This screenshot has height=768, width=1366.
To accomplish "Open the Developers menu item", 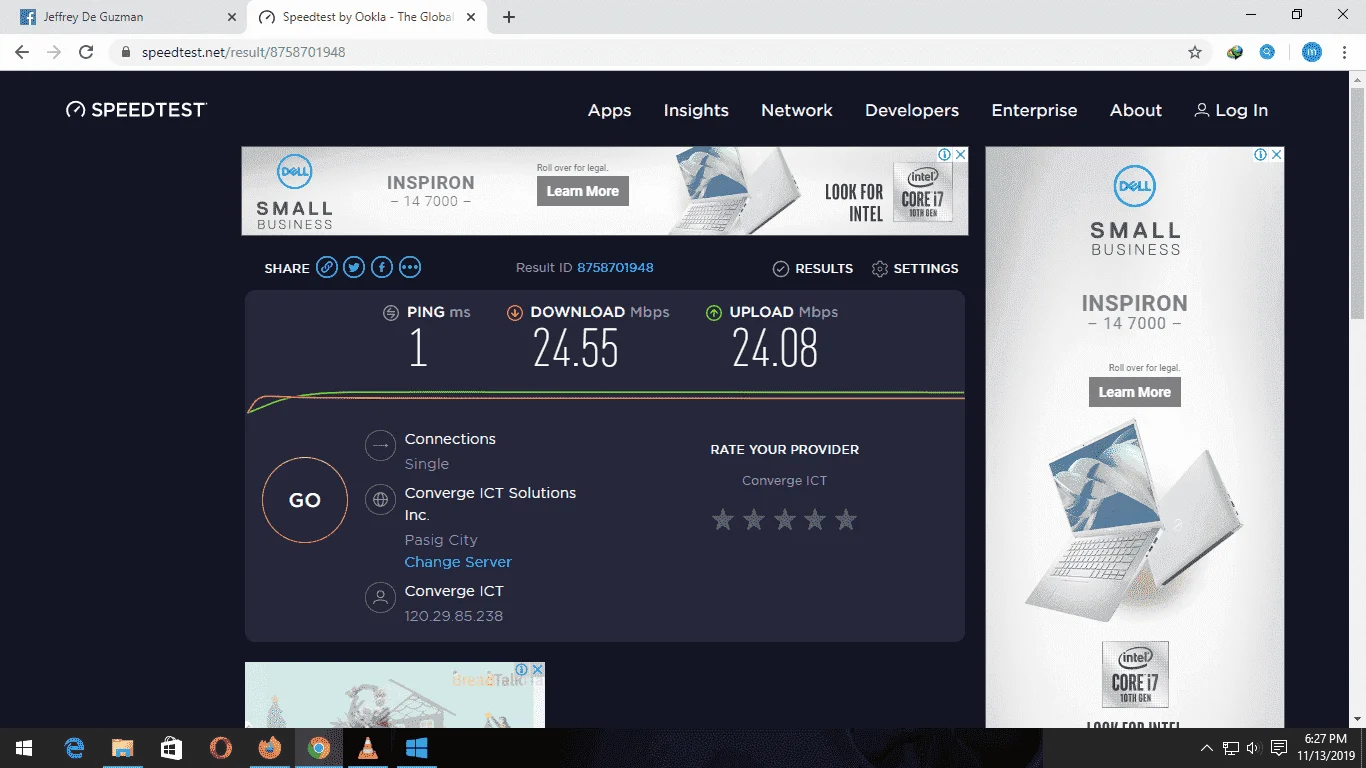I will tap(912, 111).
